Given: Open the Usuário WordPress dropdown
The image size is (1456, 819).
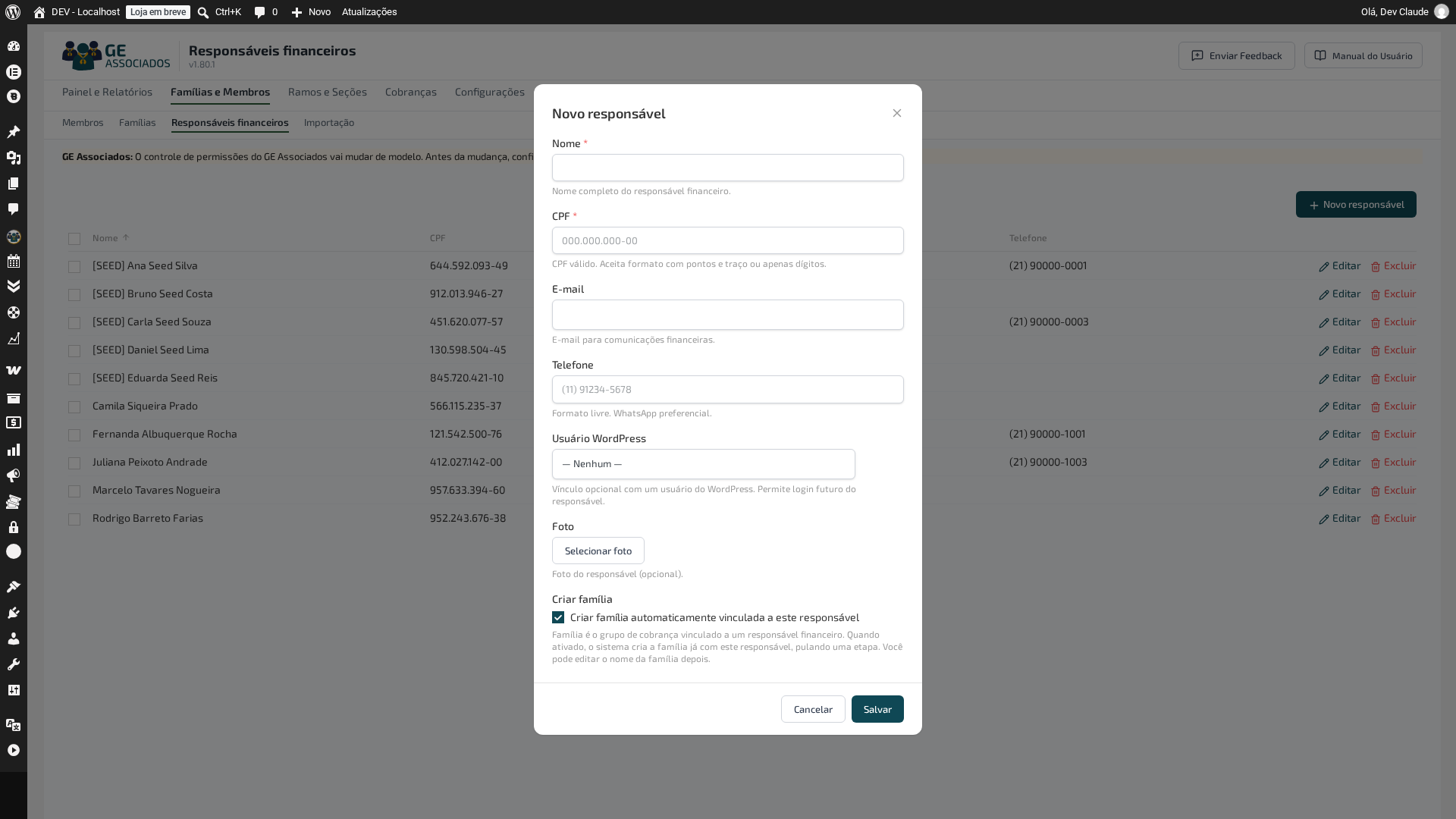Looking at the screenshot, I should 704,464.
